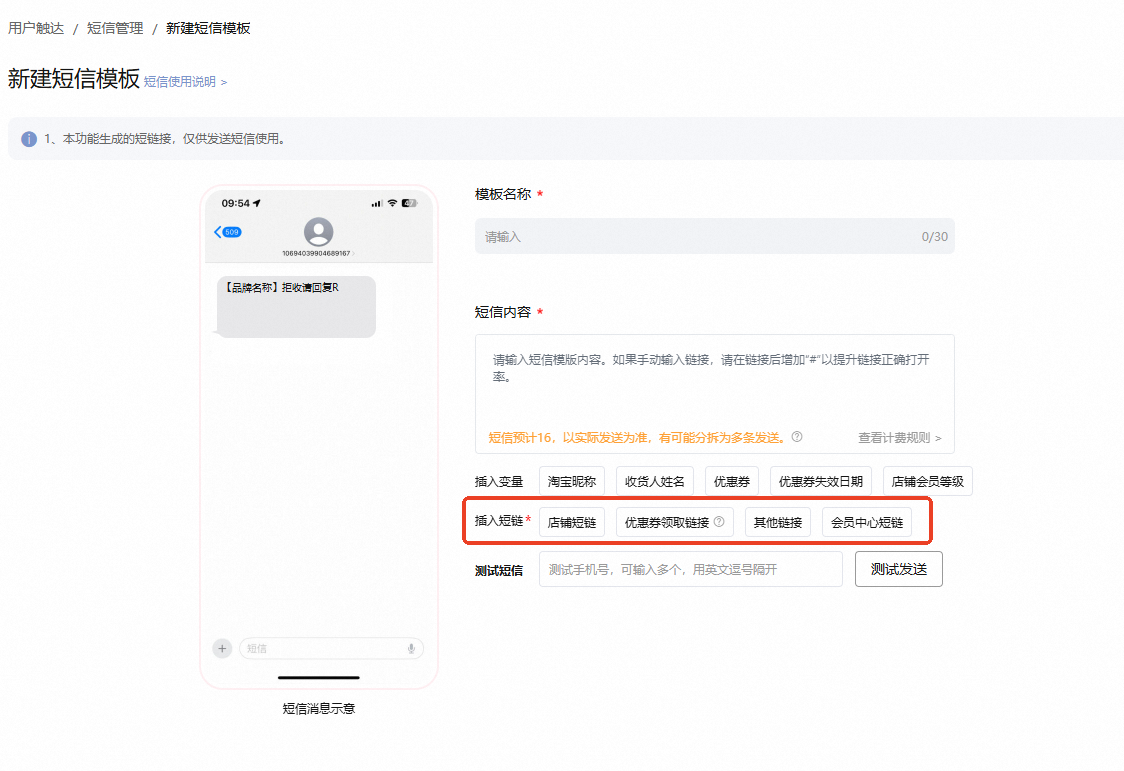Insert the 店铺会员等级 variable
Screen dimensions: 1124x771
tap(928, 482)
